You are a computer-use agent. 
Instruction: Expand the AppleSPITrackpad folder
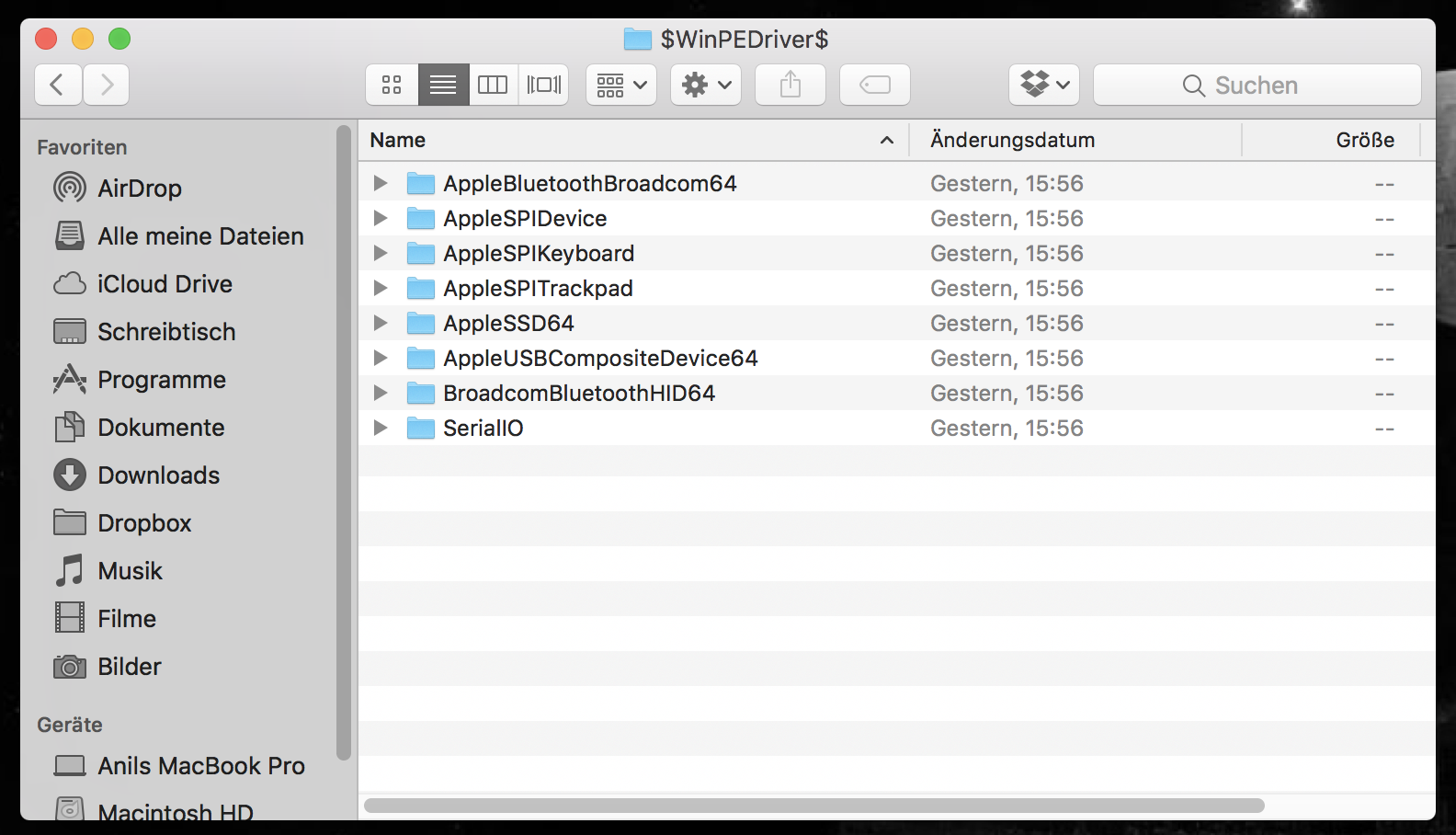click(x=380, y=288)
